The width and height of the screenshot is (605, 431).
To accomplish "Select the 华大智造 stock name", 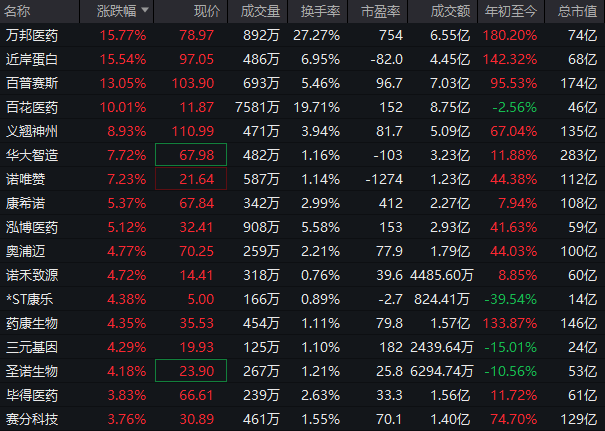I will point(32,155).
